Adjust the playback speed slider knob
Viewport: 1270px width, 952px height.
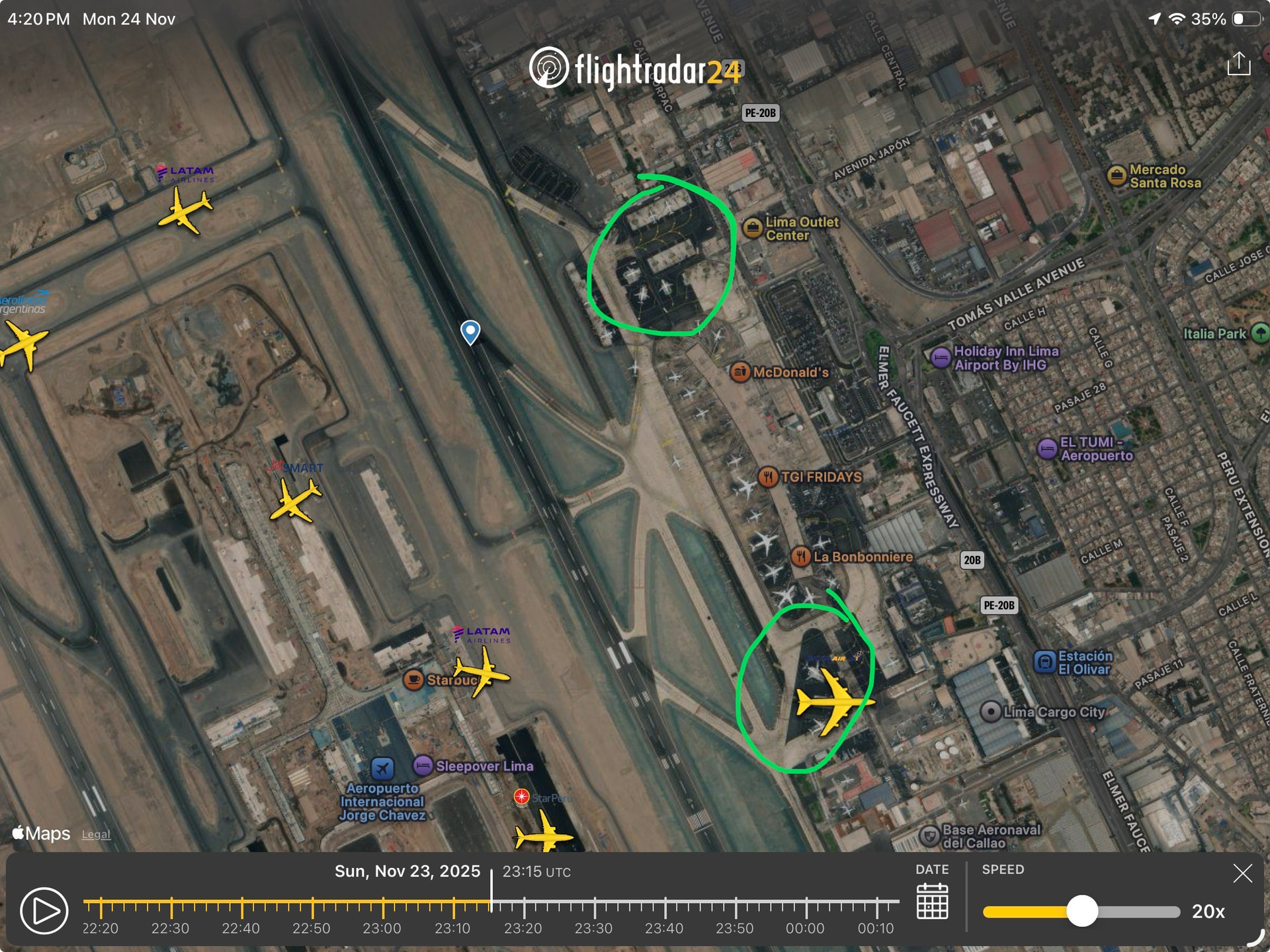(x=1082, y=912)
